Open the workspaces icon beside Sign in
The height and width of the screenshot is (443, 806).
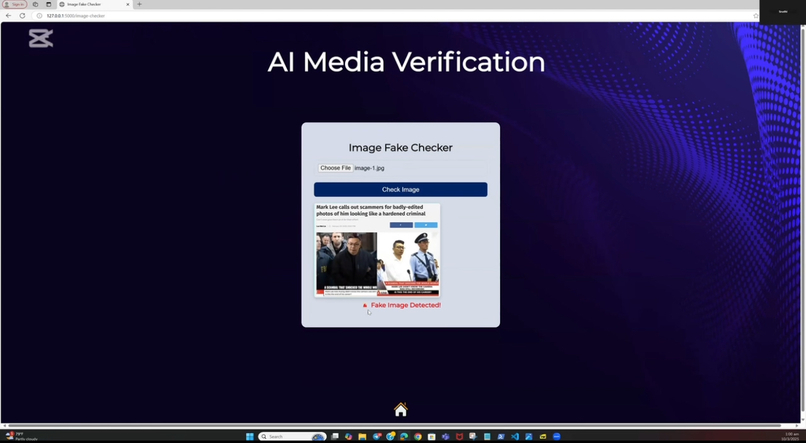pos(35,4)
